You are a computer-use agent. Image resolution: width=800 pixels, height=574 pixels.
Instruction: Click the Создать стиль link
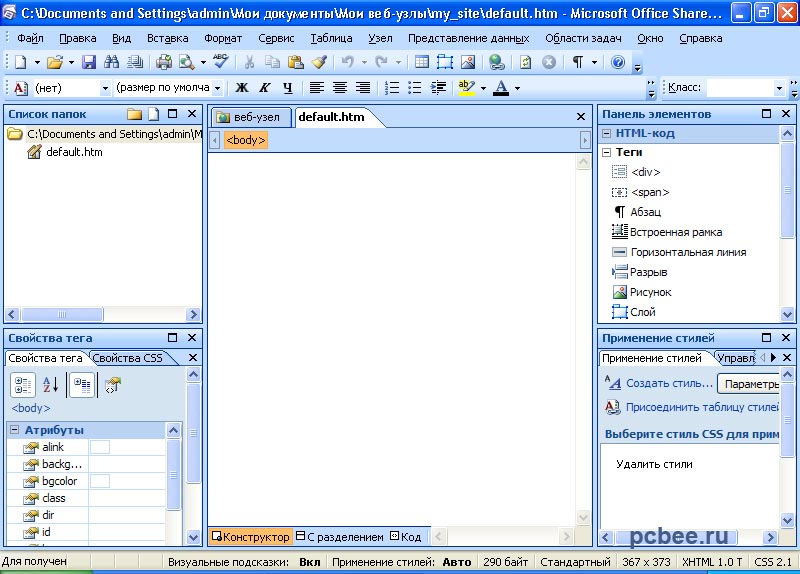pyautogui.click(x=669, y=383)
